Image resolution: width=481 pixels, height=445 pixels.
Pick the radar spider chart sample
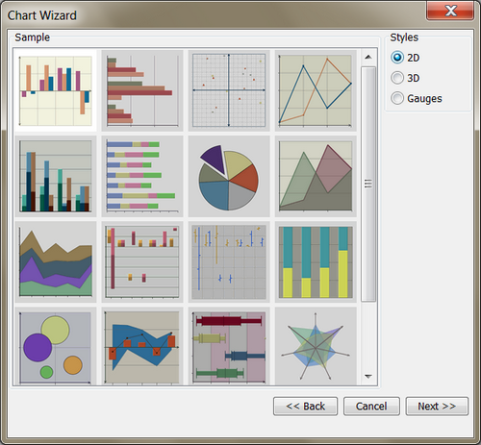(316, 347)
